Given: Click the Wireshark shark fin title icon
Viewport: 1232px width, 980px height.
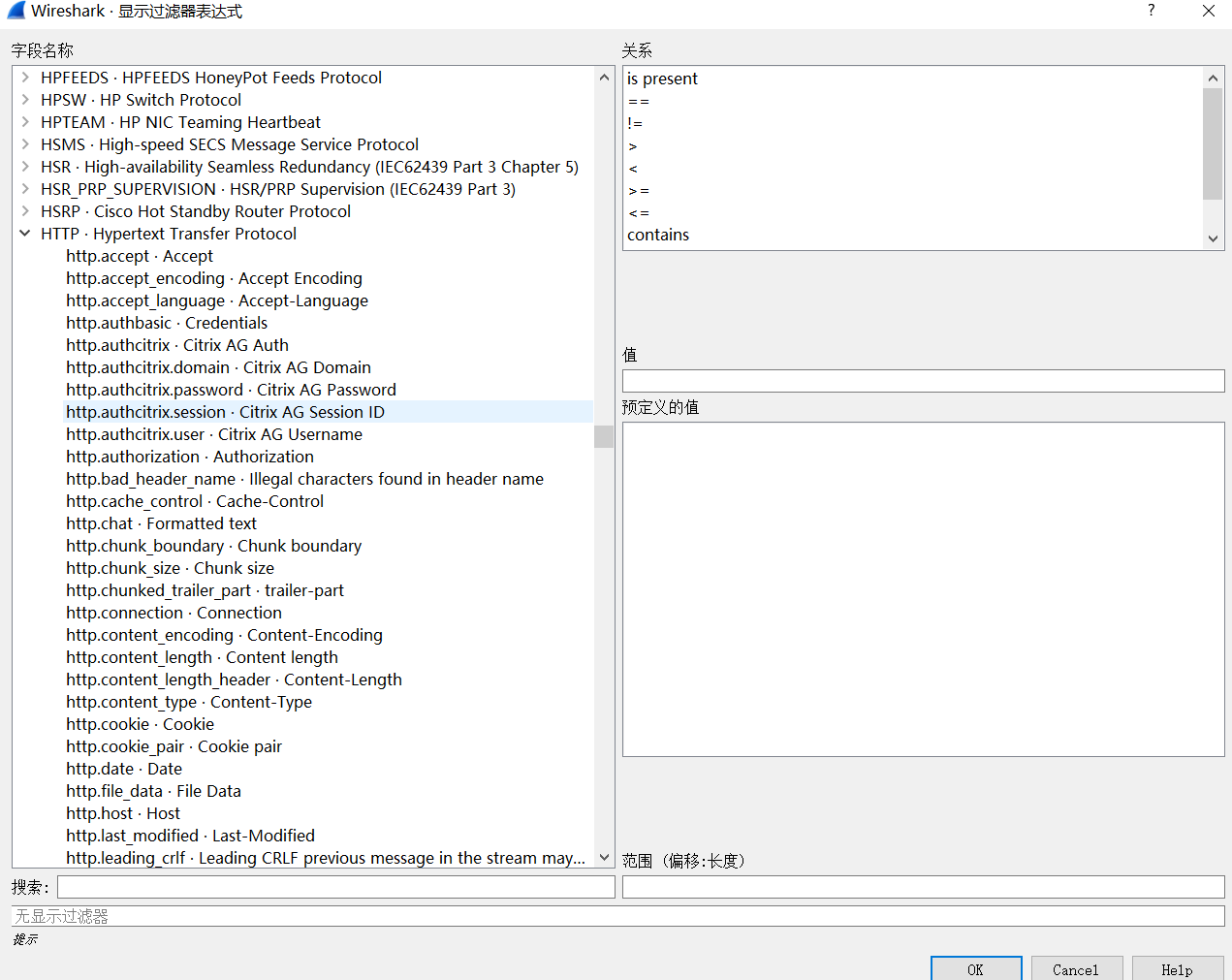Looking at the screenshot, I should (16, 11).
